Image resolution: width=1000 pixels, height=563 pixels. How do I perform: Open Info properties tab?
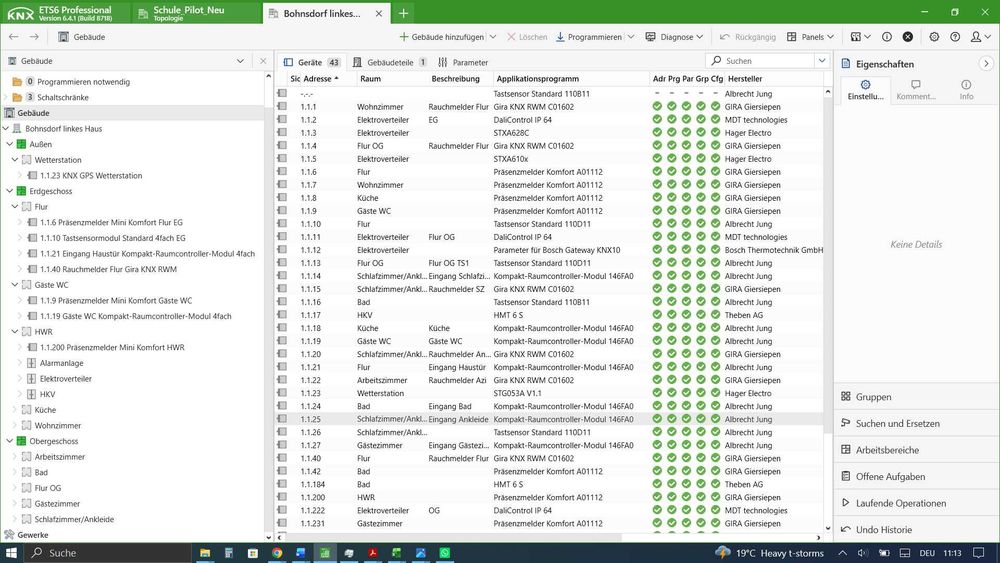pyautogui.click(x=966, y=90)
